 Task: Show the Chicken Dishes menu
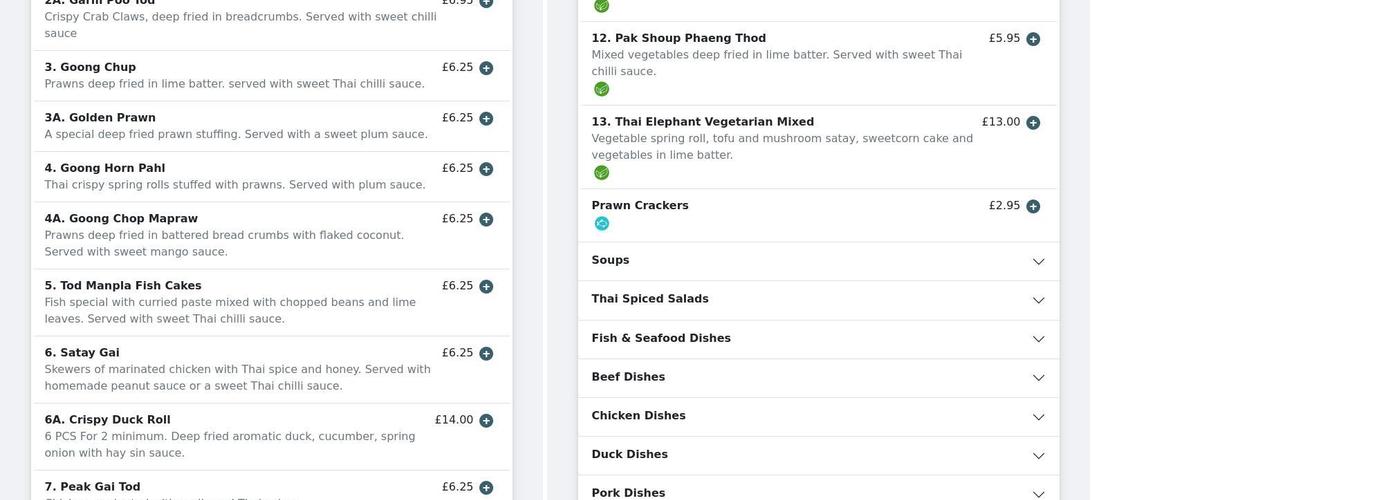point(1038,417)
